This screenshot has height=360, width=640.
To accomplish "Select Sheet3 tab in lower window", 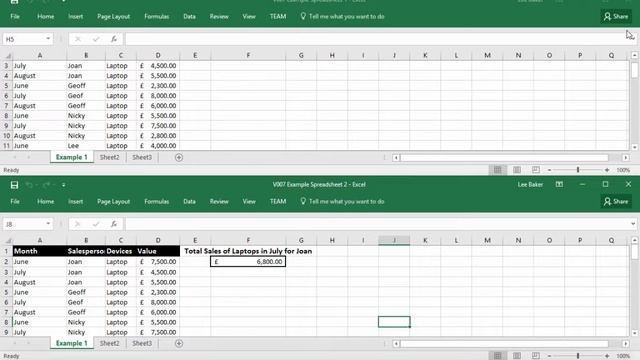I will click(142, 344).
